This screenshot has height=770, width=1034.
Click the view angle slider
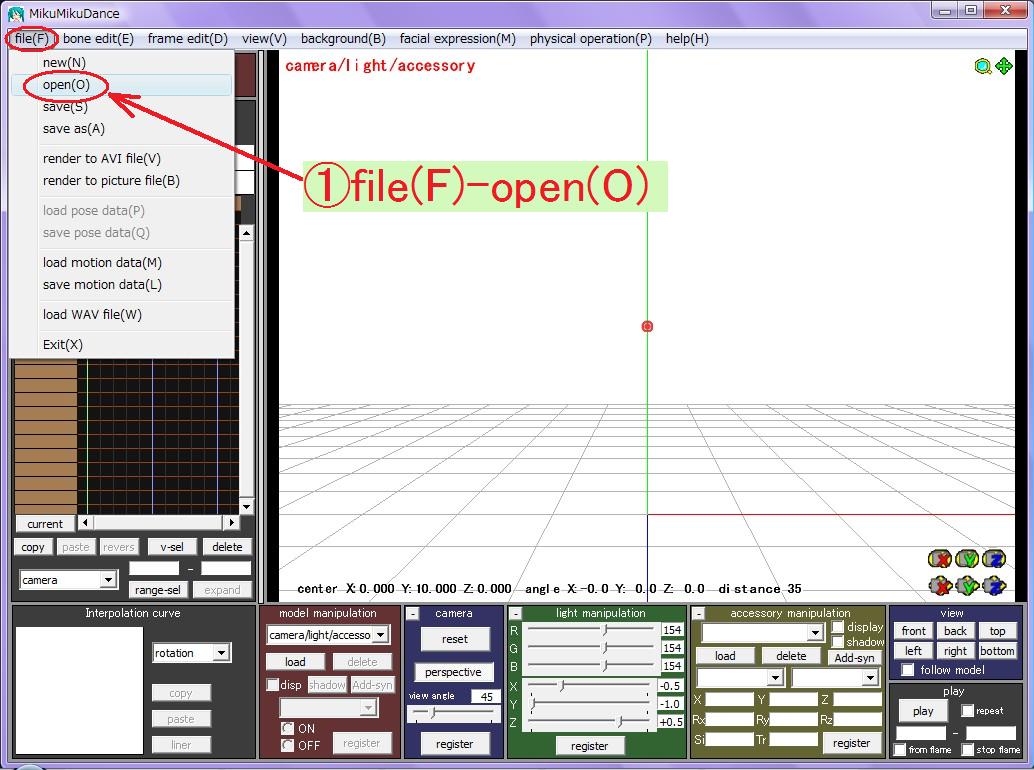pos(453,713)
